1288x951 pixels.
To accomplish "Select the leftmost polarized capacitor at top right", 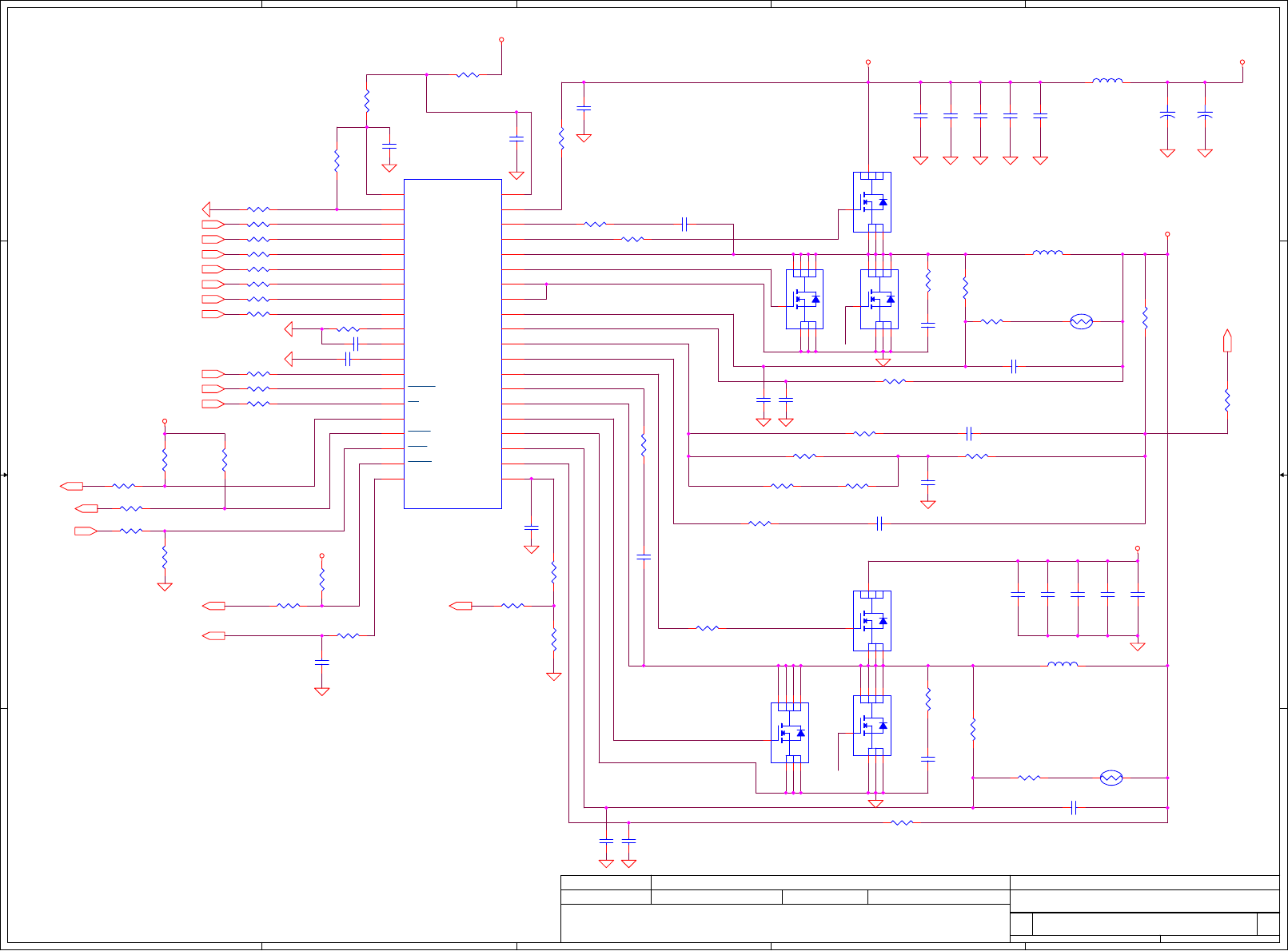I will click(1167, 115).
